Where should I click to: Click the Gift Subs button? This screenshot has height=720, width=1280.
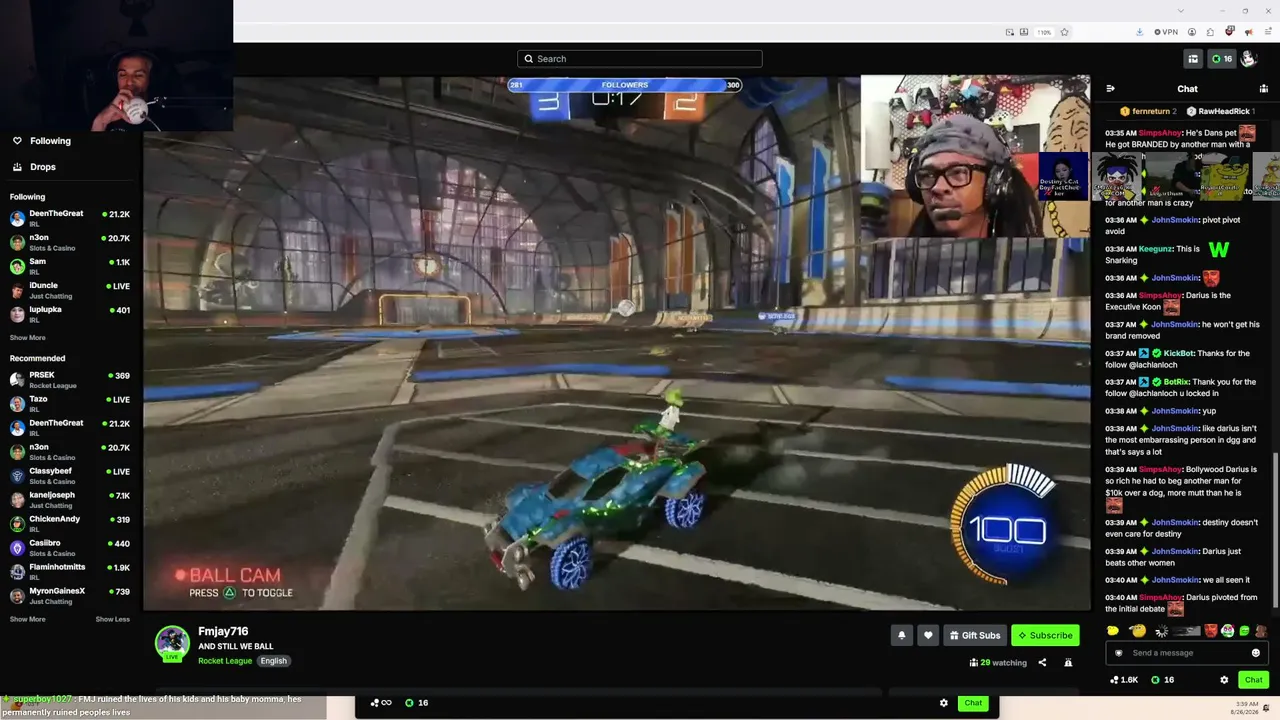(975, 635)
